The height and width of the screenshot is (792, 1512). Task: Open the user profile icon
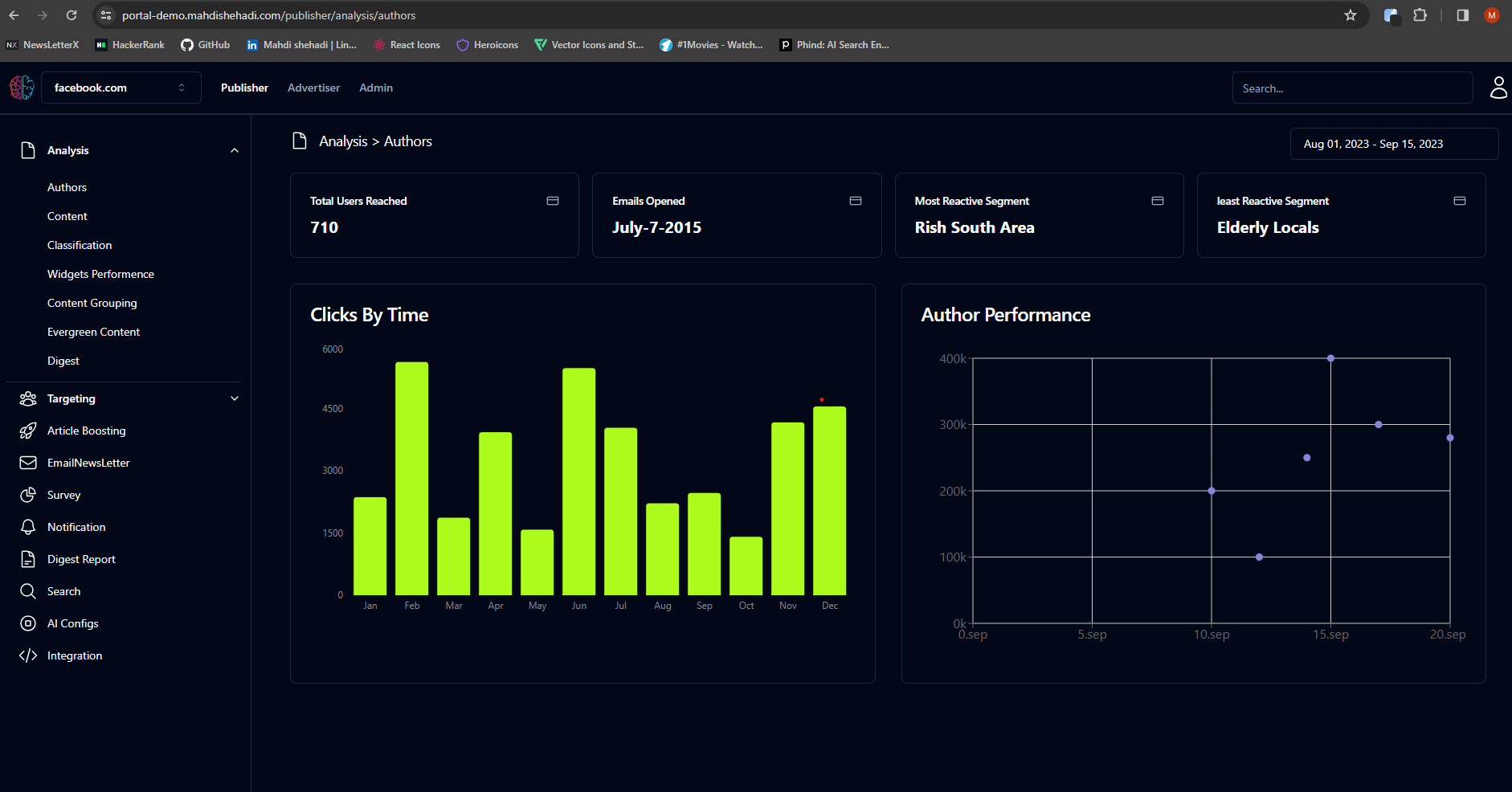click(x=1498, y=88)
